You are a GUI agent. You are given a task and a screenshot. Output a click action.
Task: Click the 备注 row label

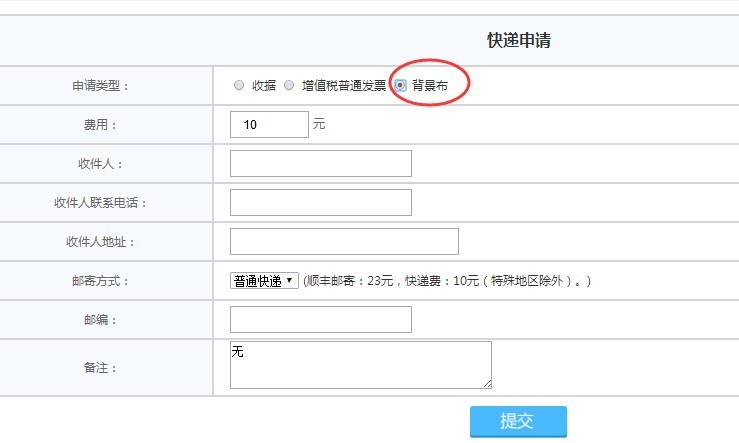tap(105, 367)
